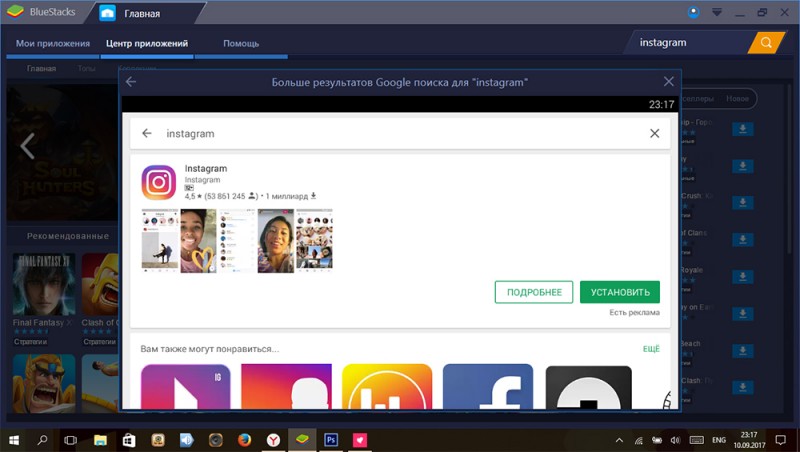Click the BlueStacks search field with instagram

tap(686, 43)
